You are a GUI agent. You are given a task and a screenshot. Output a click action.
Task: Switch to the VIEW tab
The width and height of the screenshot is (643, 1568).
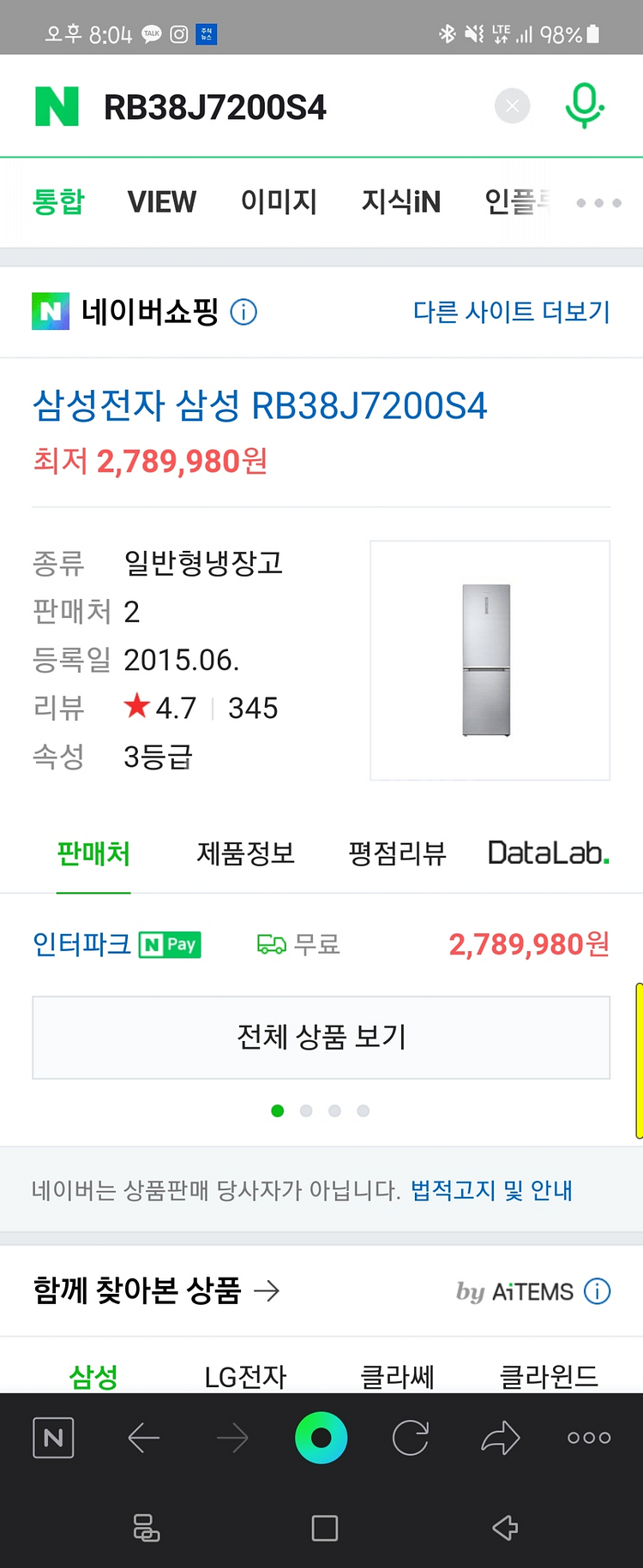162,202
